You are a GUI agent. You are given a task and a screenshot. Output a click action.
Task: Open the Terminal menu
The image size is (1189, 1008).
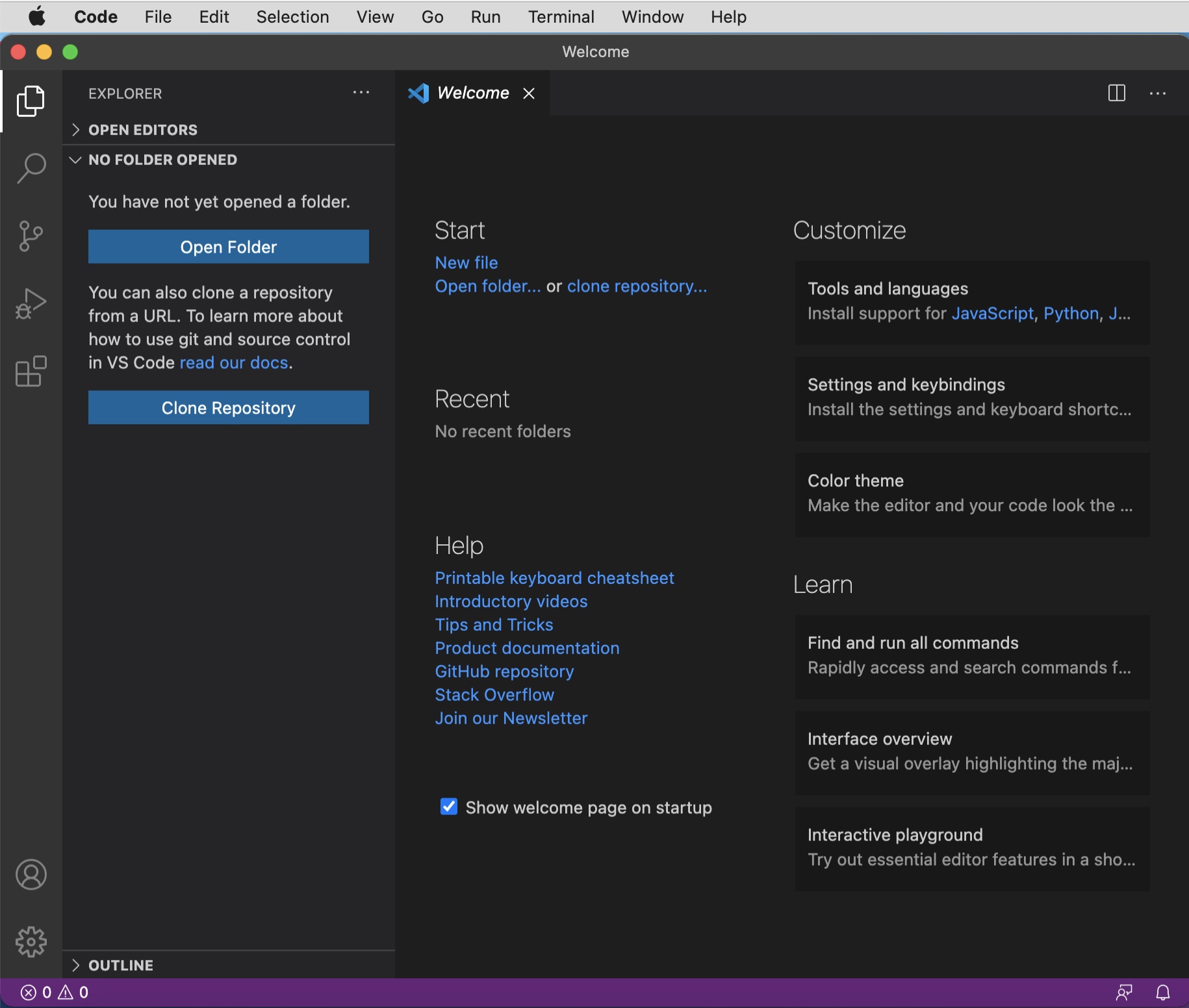pos(561,17)
